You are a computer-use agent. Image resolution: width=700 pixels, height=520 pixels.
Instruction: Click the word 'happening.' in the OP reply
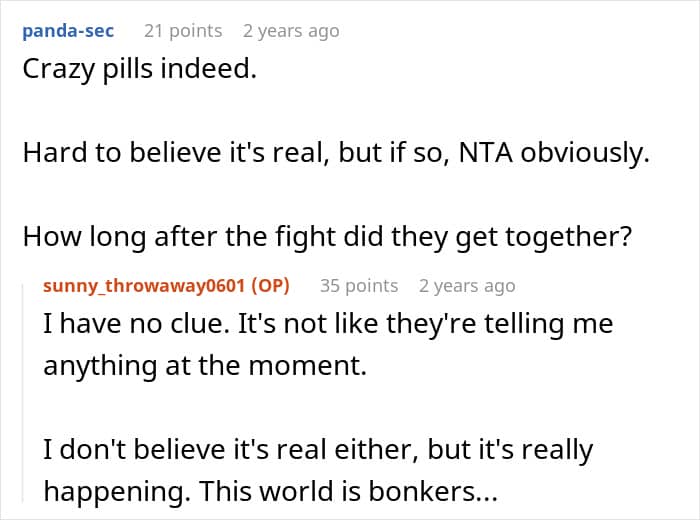[x=117, y=492]
